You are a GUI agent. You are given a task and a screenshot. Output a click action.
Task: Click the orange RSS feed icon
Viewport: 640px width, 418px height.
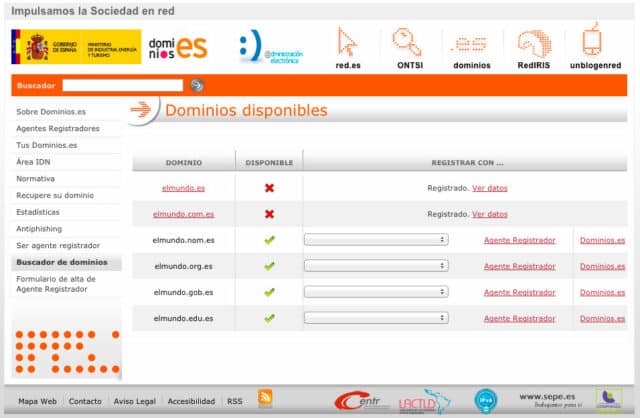click(x=265, y=398)
